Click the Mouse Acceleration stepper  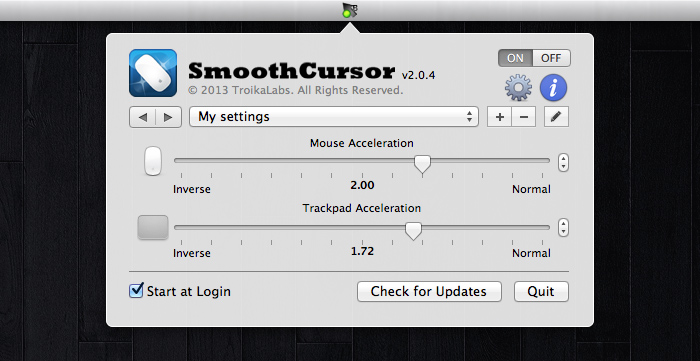(x=563, y=162)
